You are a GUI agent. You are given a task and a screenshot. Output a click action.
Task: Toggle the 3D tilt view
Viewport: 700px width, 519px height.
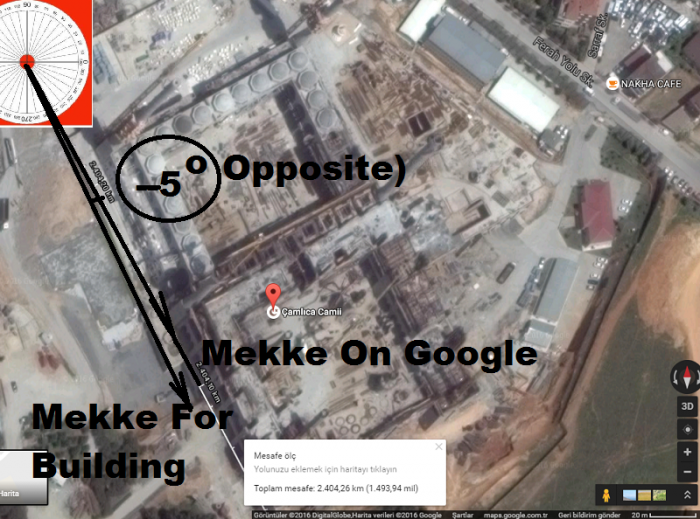coord(687,406)
